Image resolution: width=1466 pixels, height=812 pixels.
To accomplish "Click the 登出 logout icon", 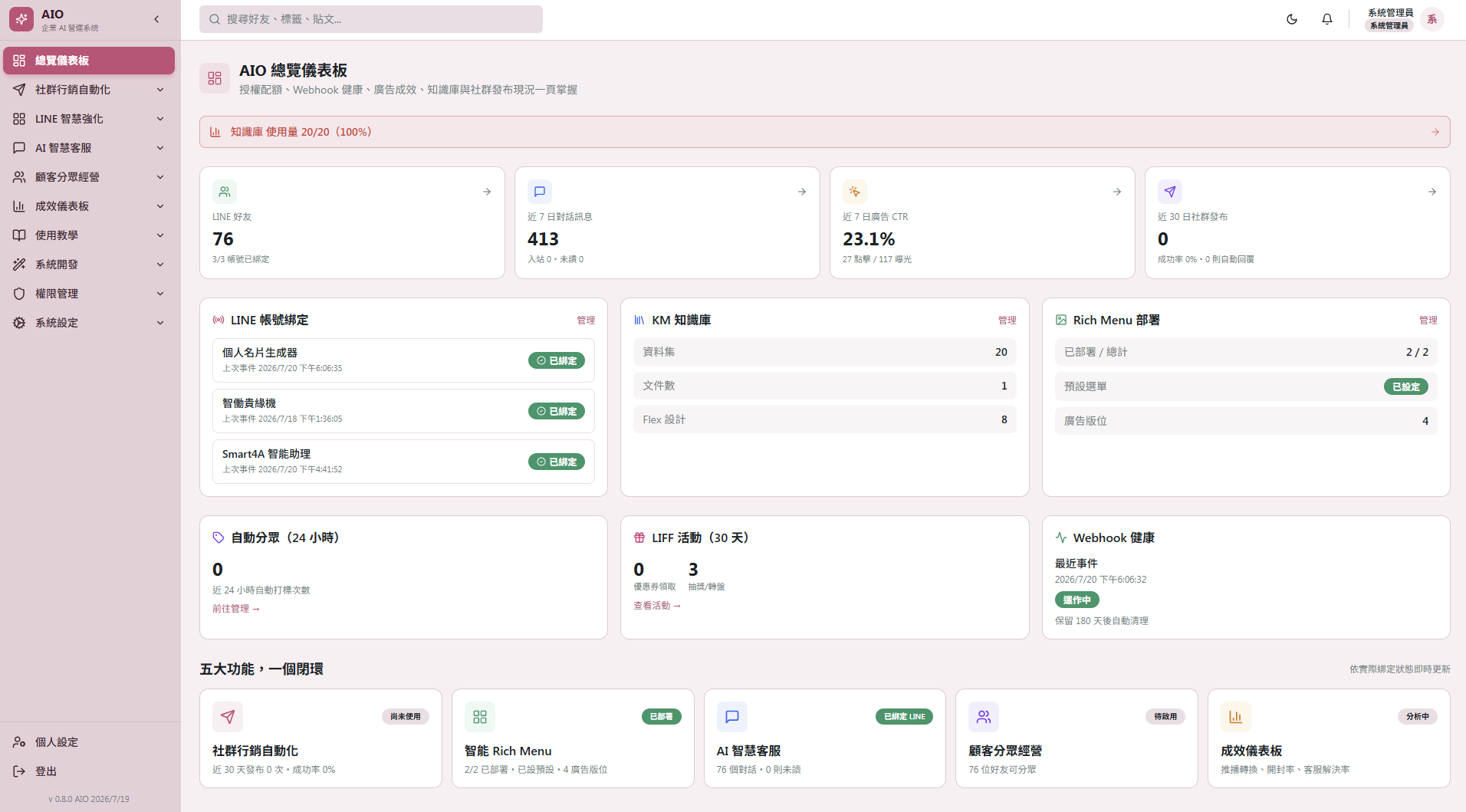I will [19, 771].
